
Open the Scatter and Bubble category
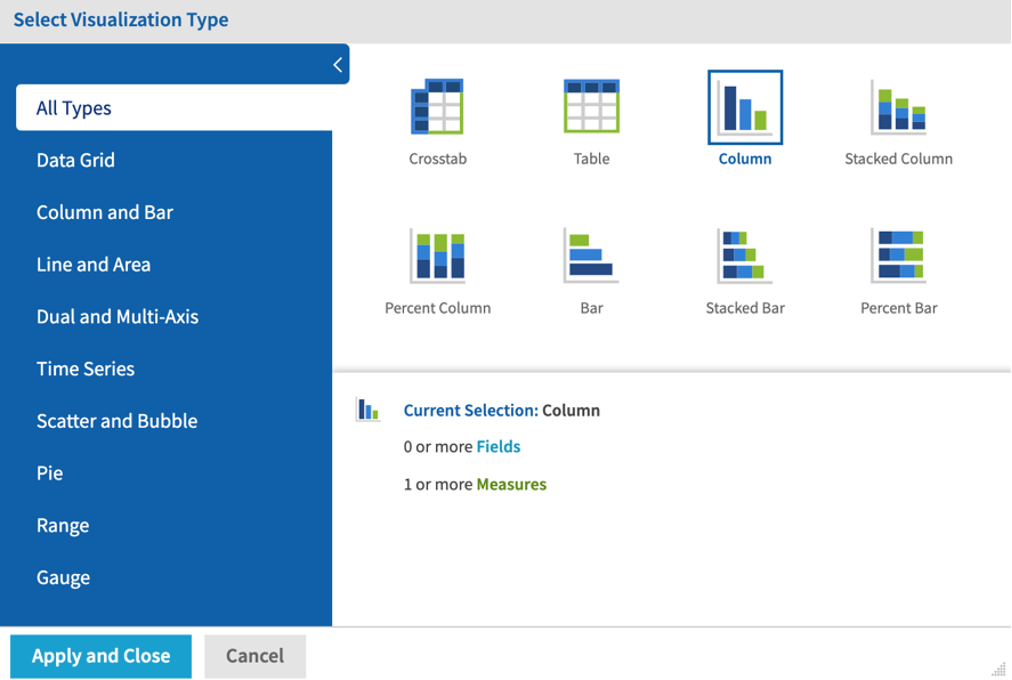tap(116, 420)
